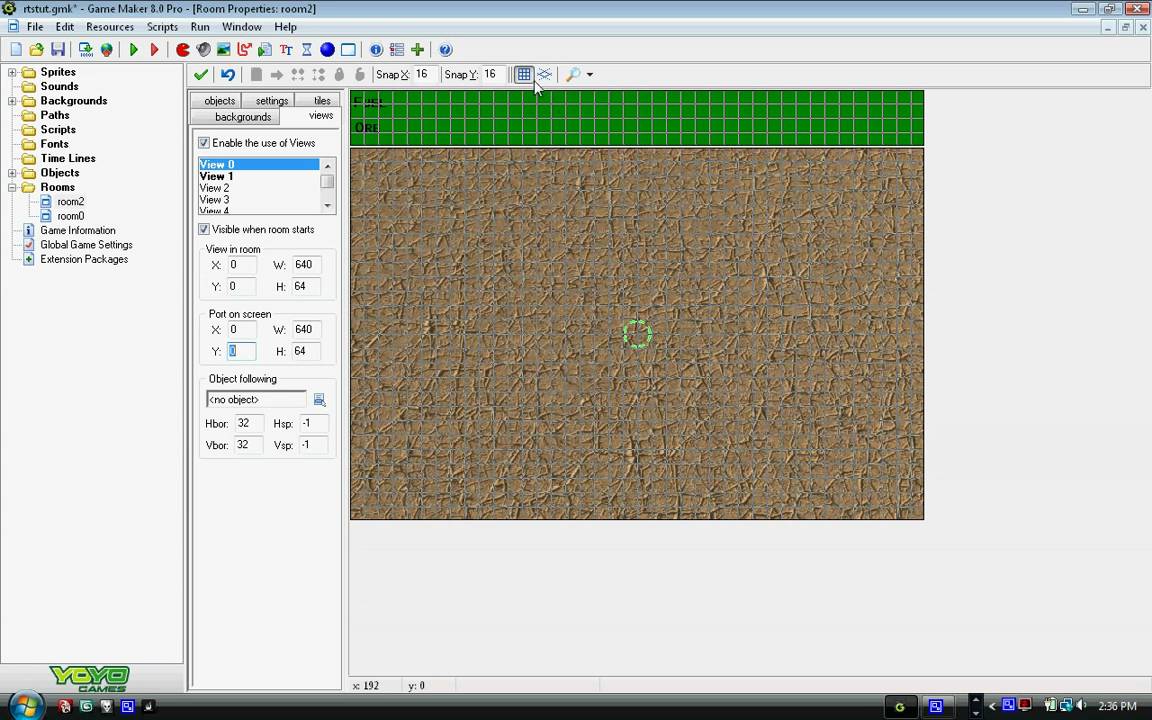Collapse the Rooms folder
Screen dimensions: 1152x720
(x=12, y=187)
